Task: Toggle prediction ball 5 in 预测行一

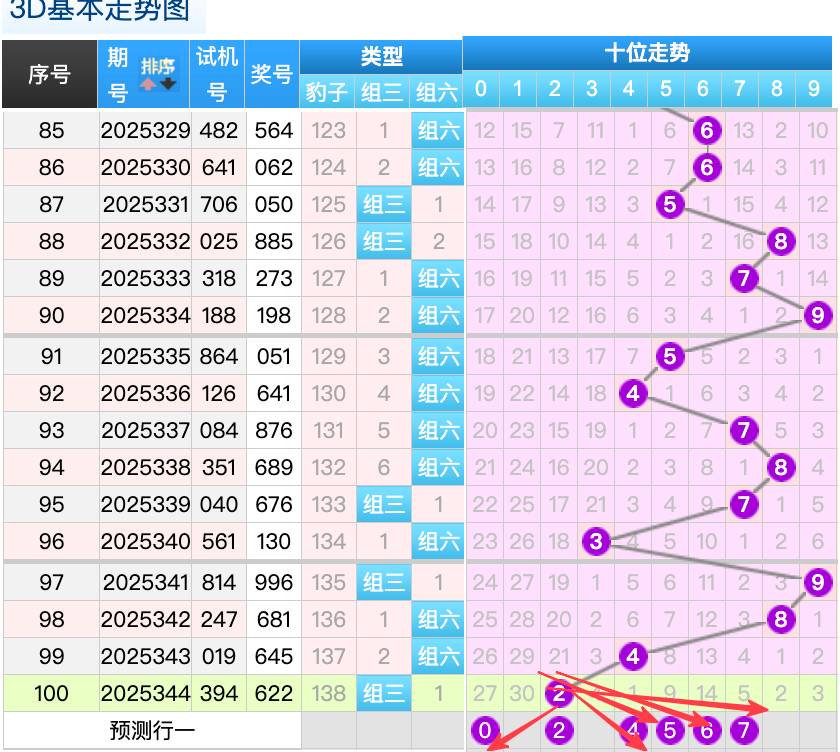Action: pyautogui.click(x=670, y=730)
